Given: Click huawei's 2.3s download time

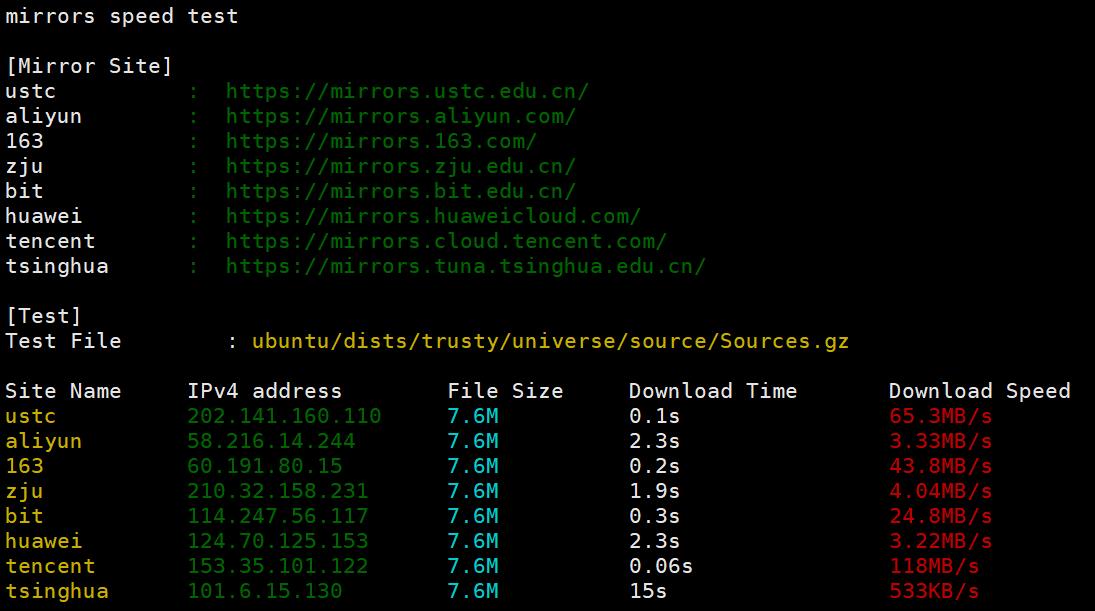Looking at the screenshot, I should tap(654, 541).
